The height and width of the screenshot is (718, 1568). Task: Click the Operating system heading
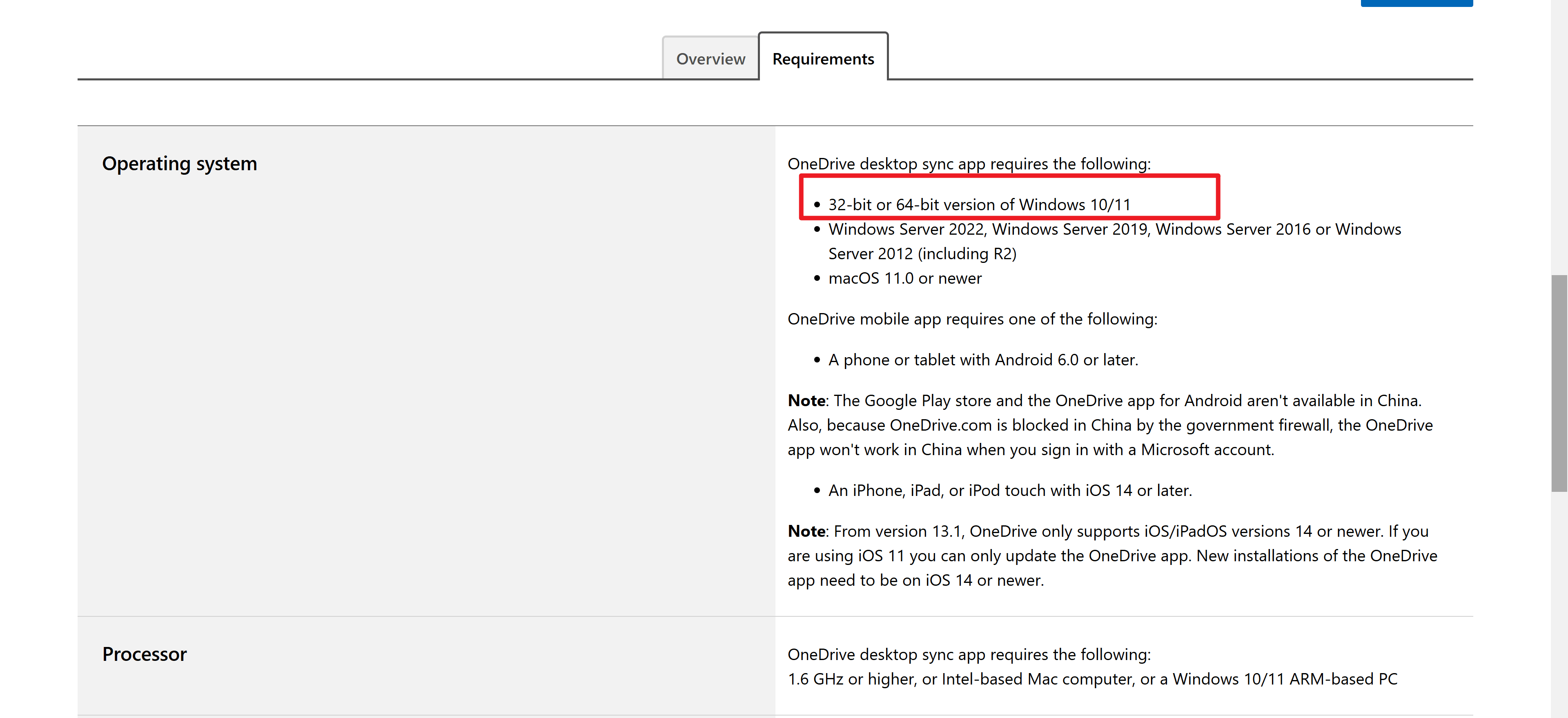coord(180,163)
